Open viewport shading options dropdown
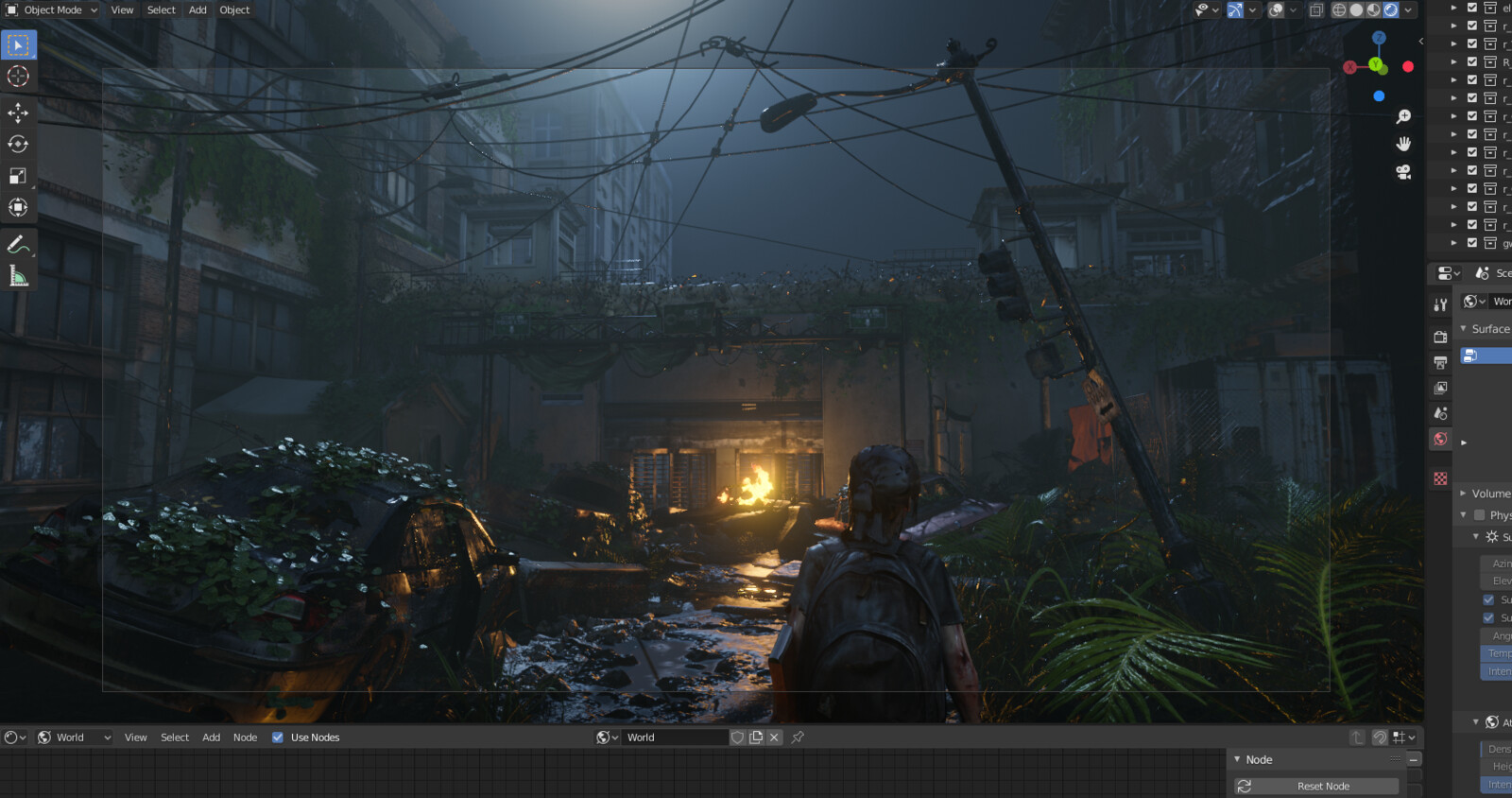Screen dimensions: 1512x798 [1408, 10]
